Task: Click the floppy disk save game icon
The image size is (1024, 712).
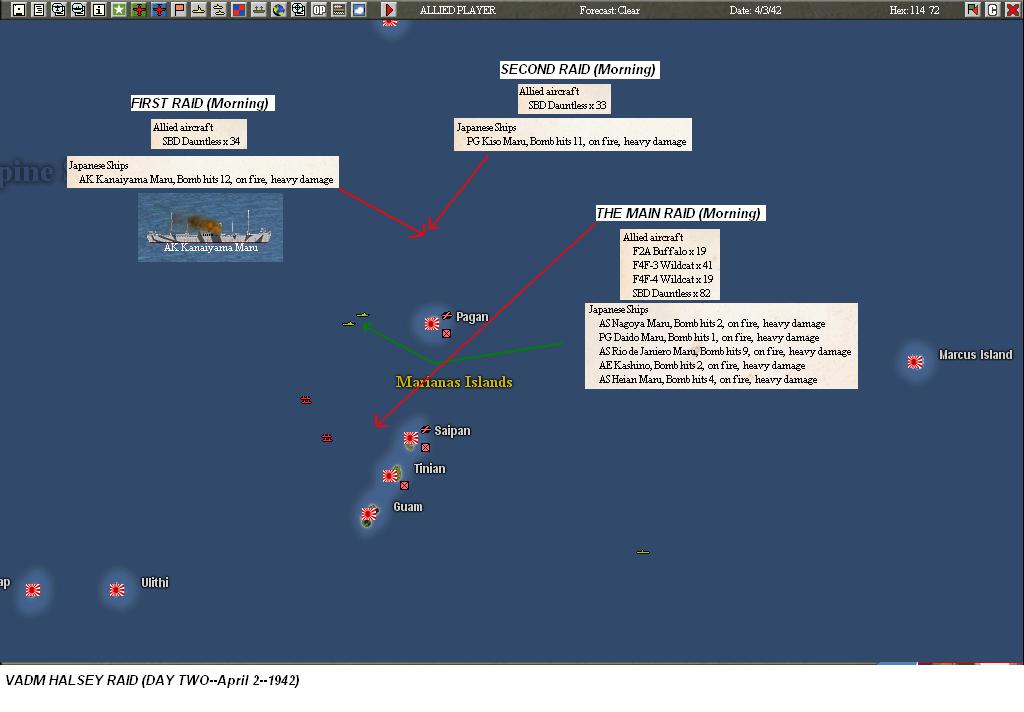Action: coord(19,10)
